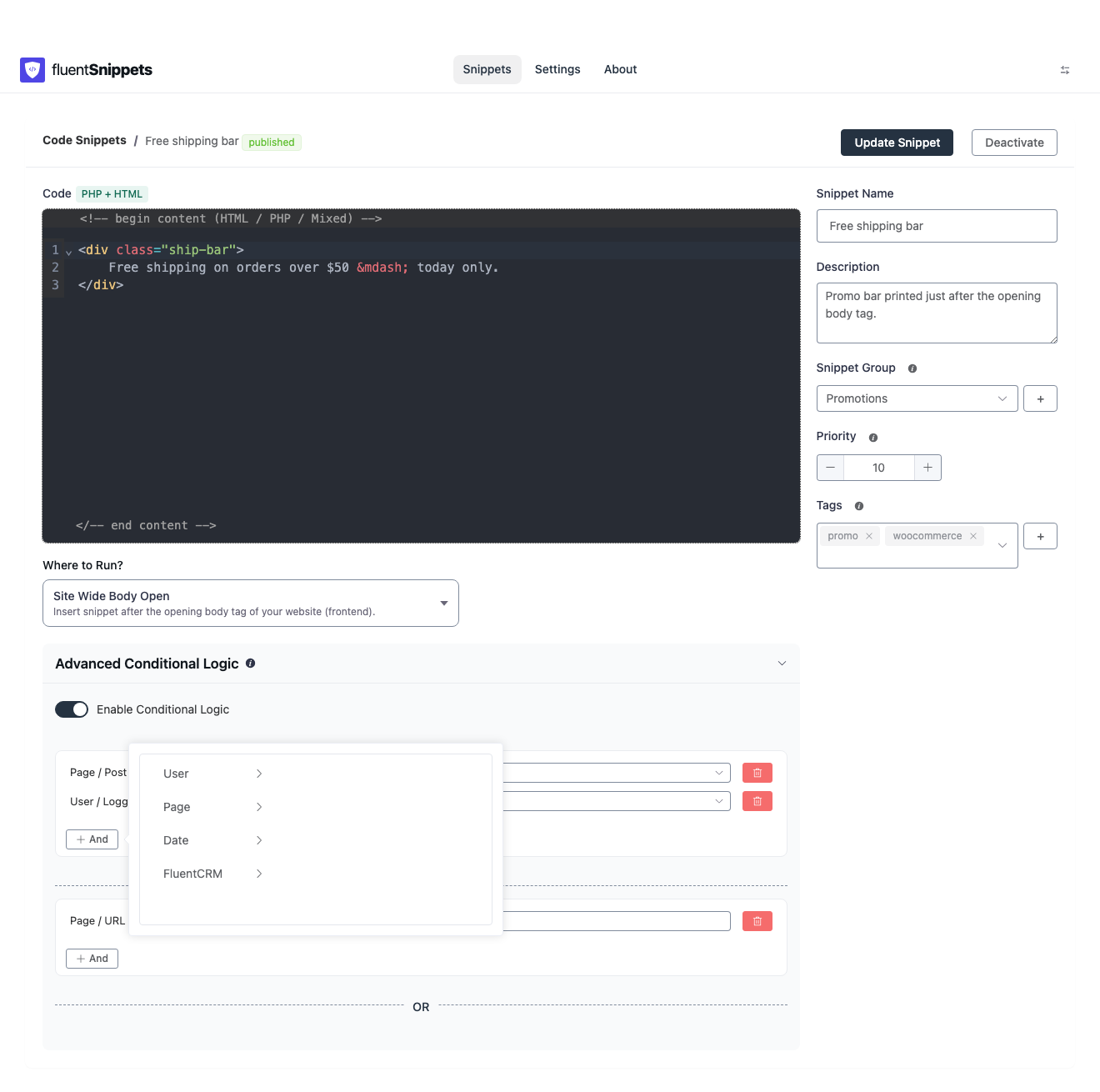Click And button in first condition group

coord(92,839)
